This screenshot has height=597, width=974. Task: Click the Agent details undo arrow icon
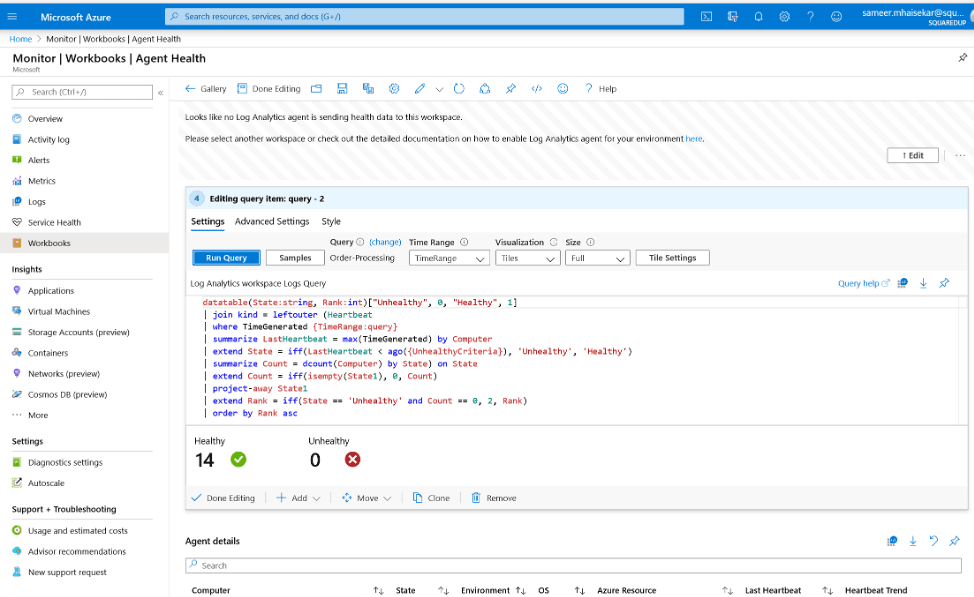(x=934, y=541)
